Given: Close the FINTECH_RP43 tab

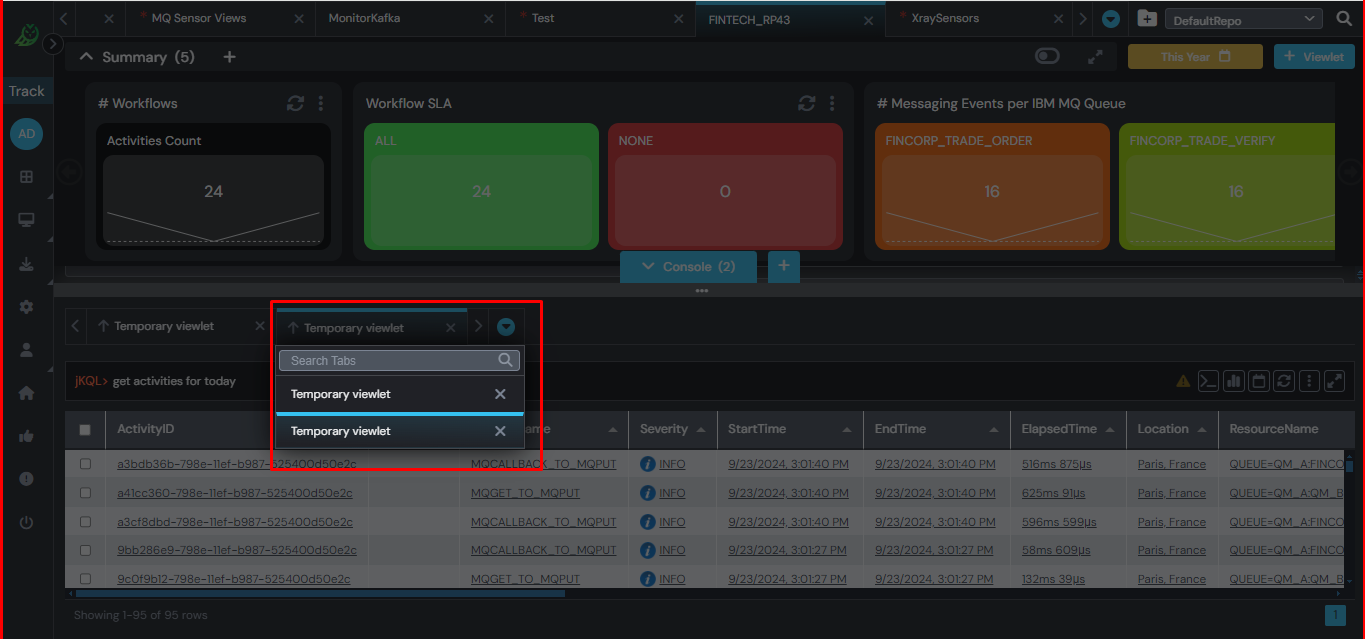Looking at the screenshot, I should point(868,19).
